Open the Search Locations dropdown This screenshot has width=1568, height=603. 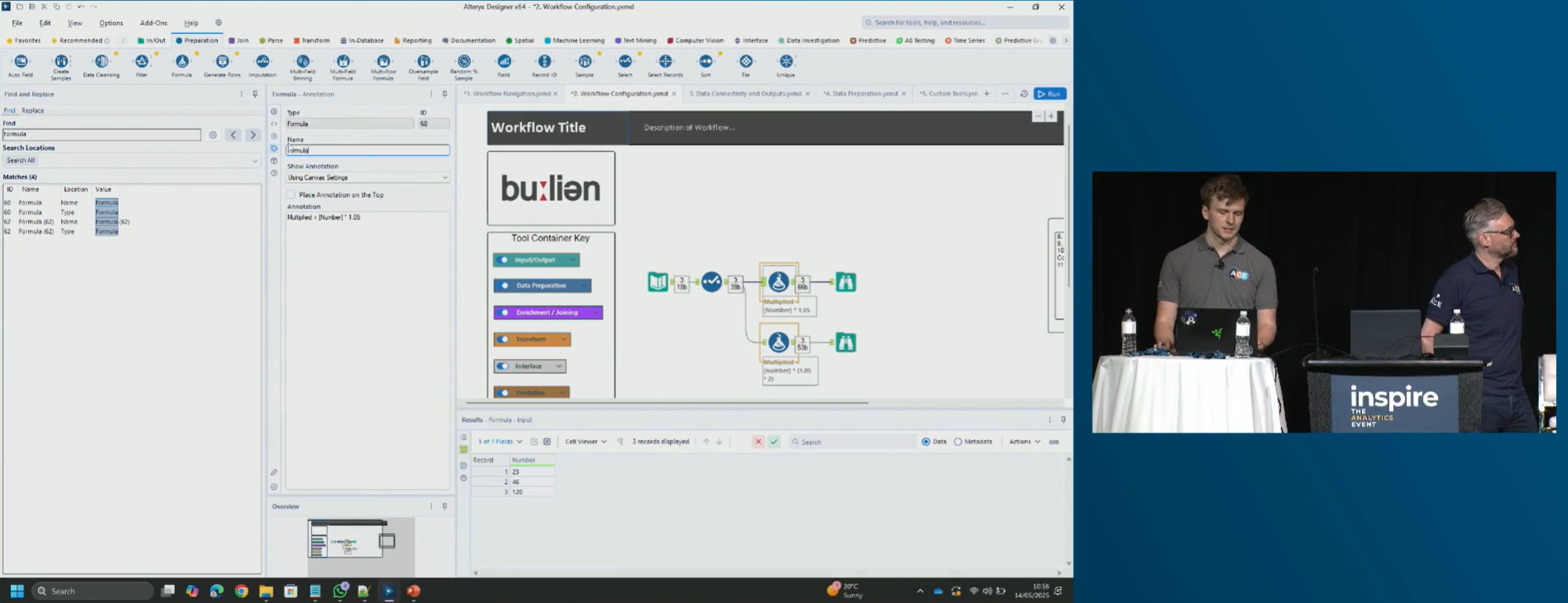(131, 161)
